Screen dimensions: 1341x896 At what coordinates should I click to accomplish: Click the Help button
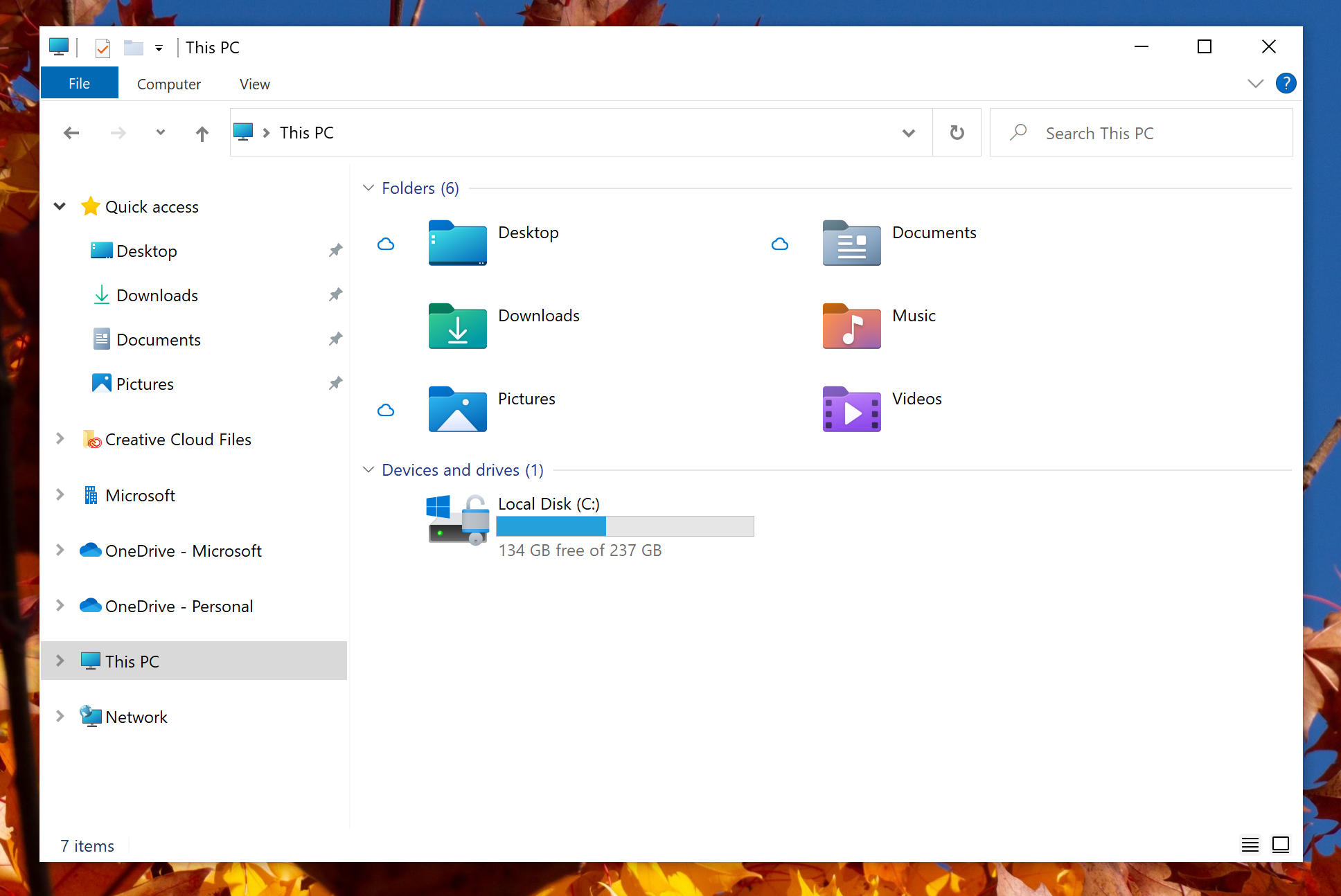coord(1286,83)
